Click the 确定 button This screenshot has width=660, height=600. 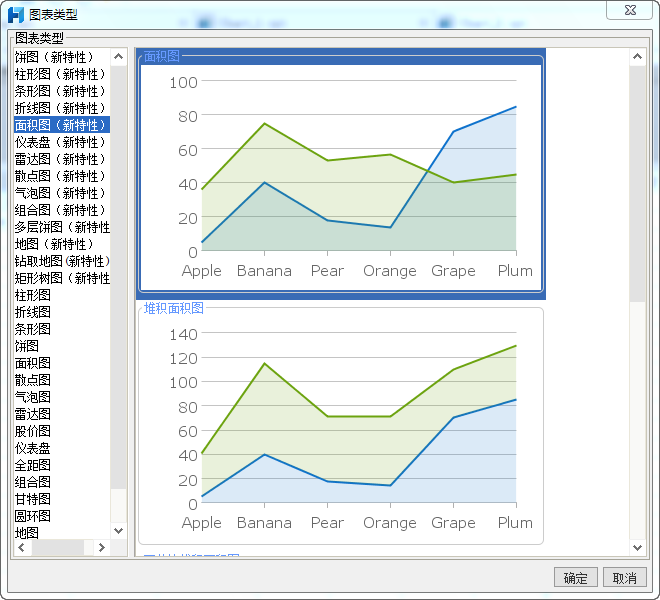[x=575, y=577]
